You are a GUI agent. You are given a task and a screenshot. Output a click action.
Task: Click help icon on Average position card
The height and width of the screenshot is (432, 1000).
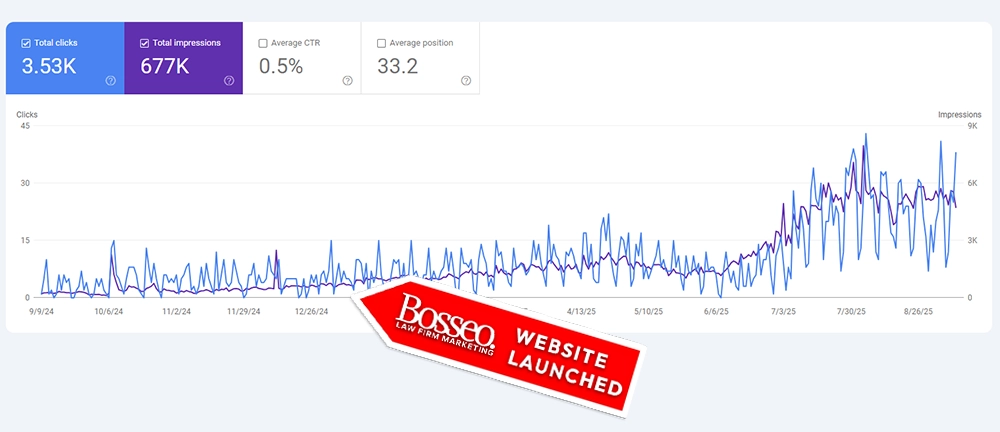click(x=465, y=81)
